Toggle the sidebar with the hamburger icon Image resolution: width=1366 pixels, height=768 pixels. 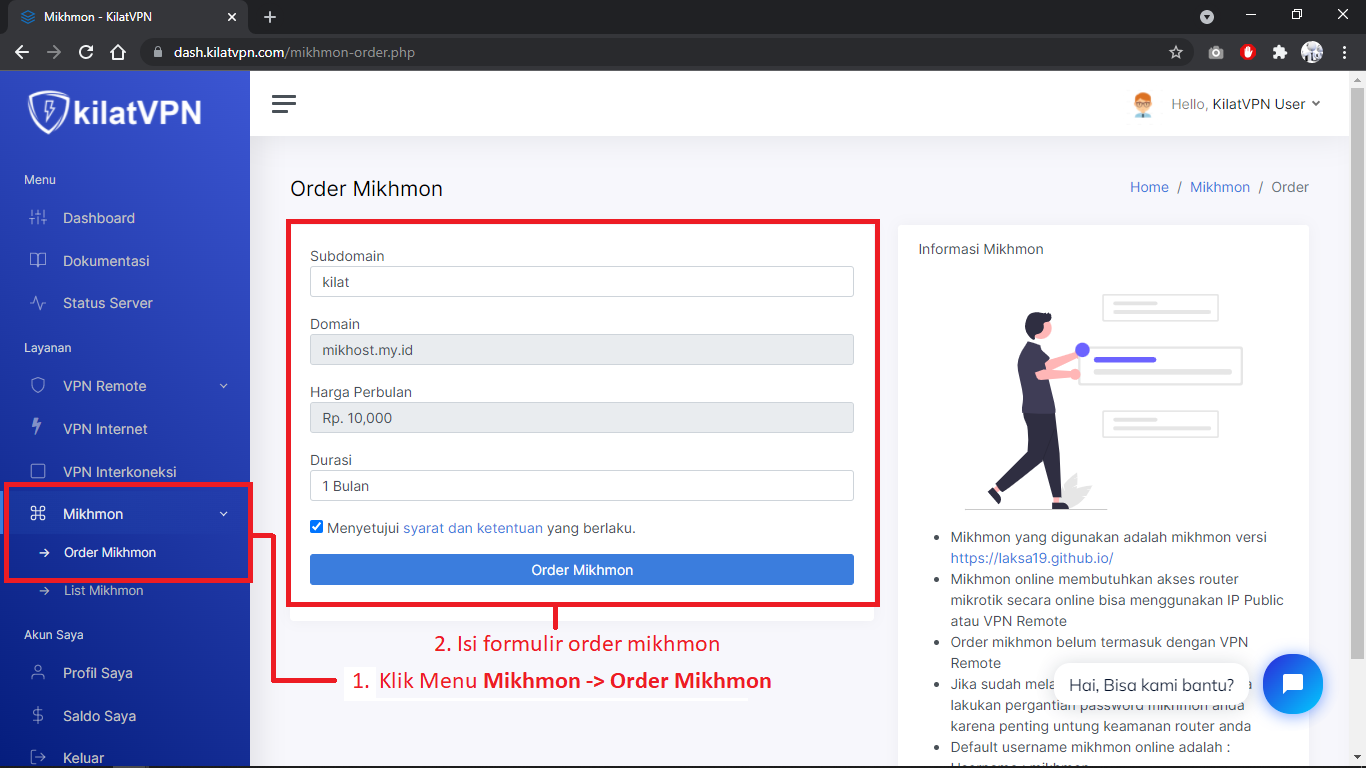[x=283, y=103]
